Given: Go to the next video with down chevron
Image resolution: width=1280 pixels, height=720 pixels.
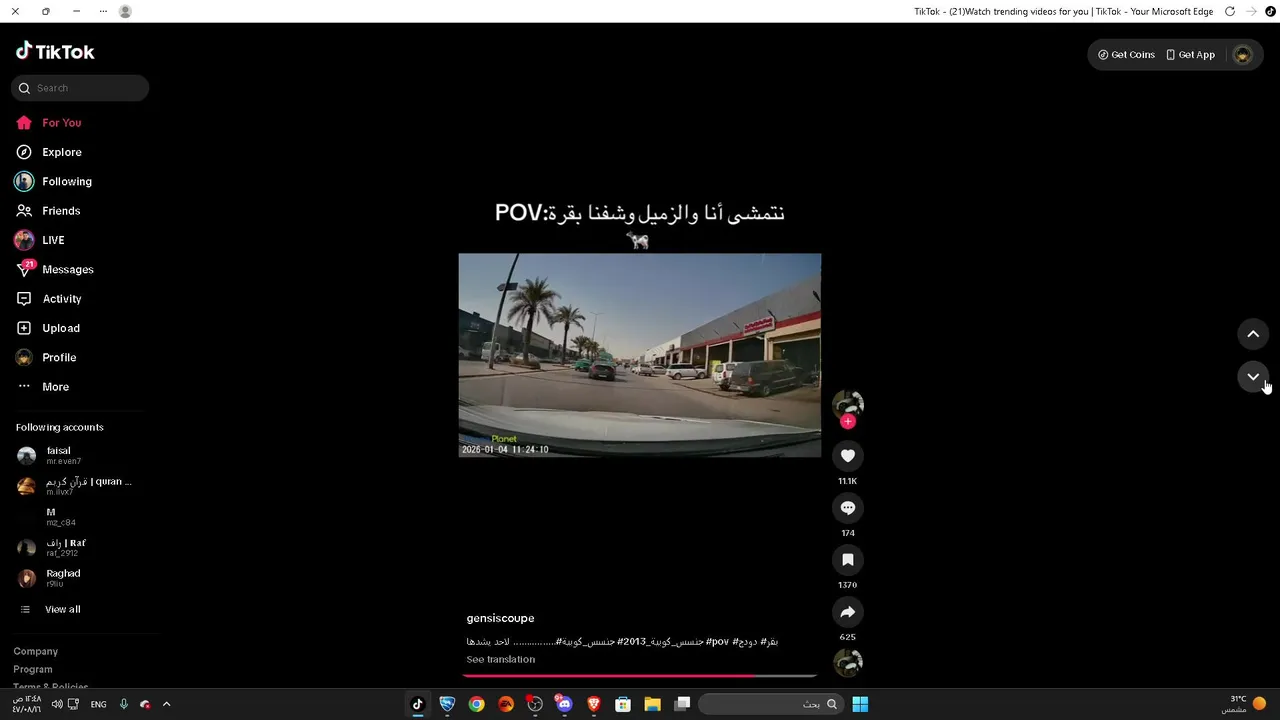Looking at the screenshot, I should click(1253, 377).
